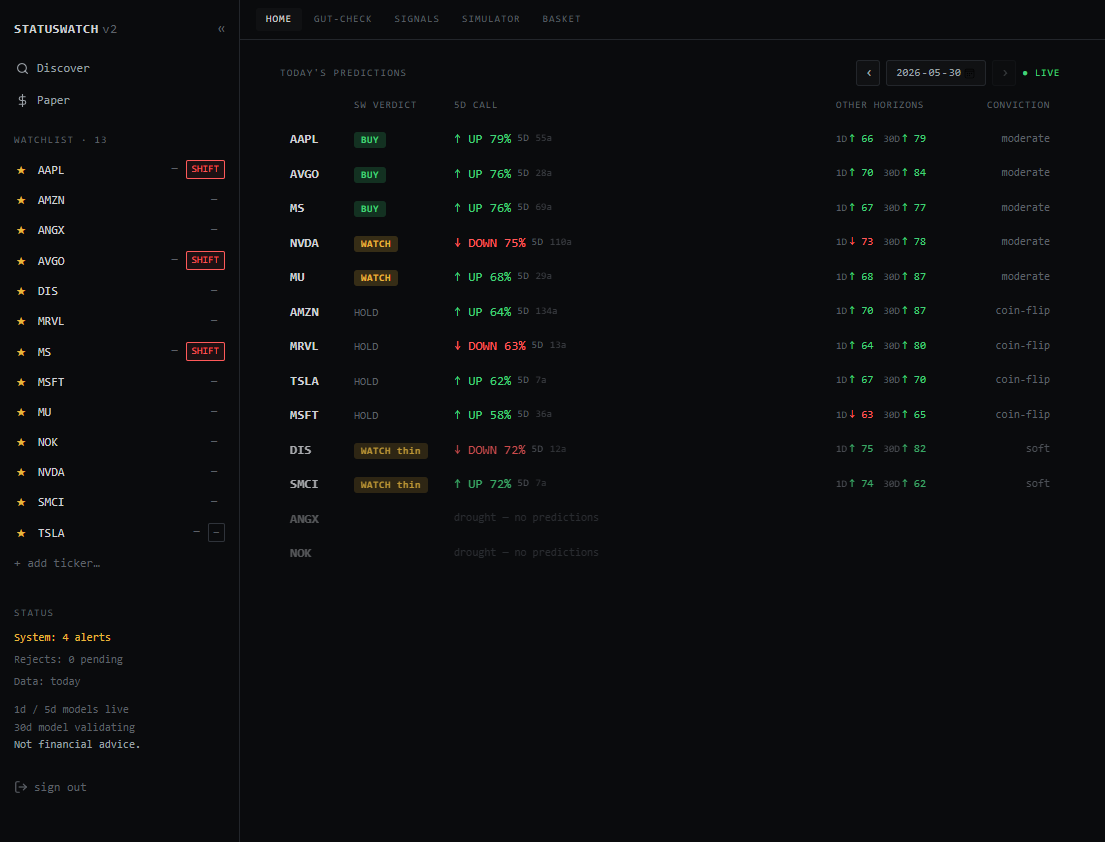
Task: Toggle the star next to AMZN in watchlist
Action: click(x=21, y=200)
